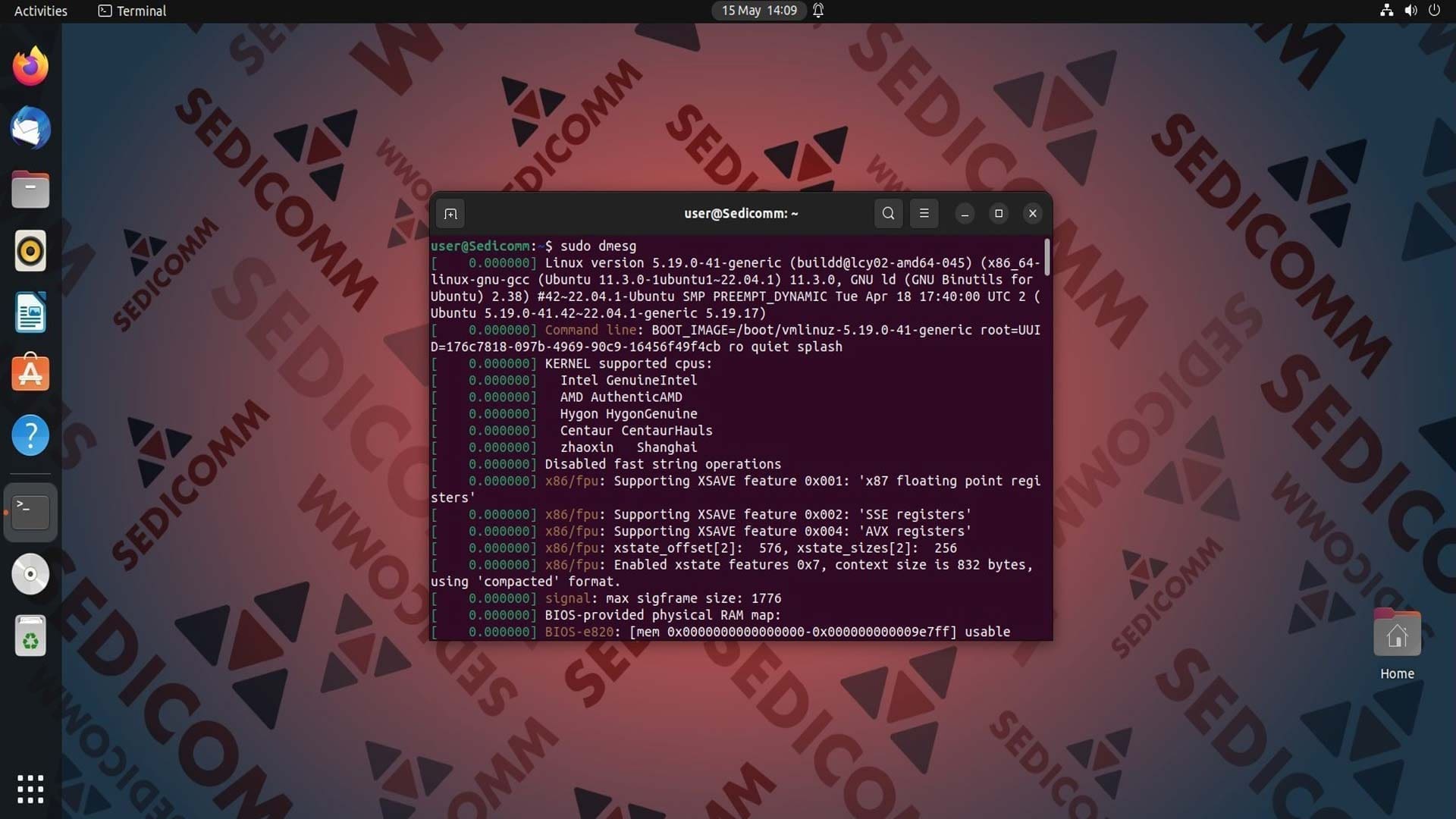Open the terminal hamburger menu
Viewport: 1456px width, 819px height.
point(924,214)
